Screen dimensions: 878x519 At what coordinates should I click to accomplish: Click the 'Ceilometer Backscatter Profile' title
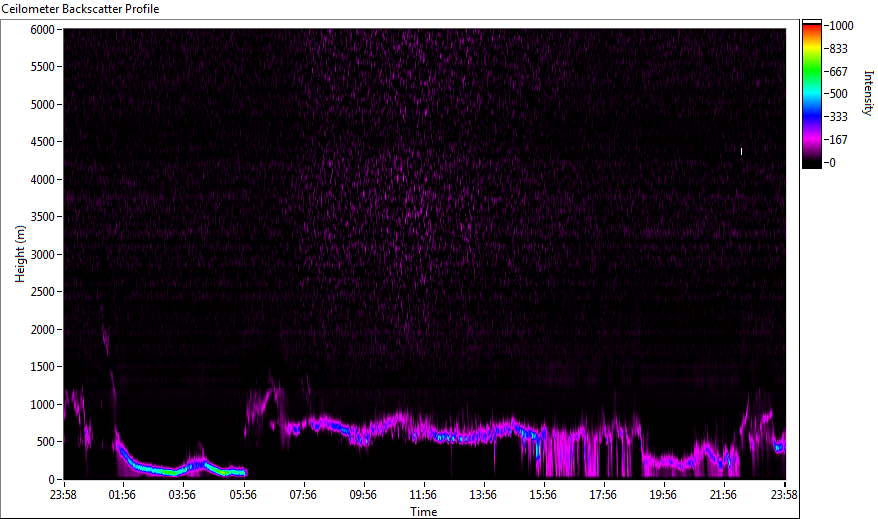tap(80, 9)
